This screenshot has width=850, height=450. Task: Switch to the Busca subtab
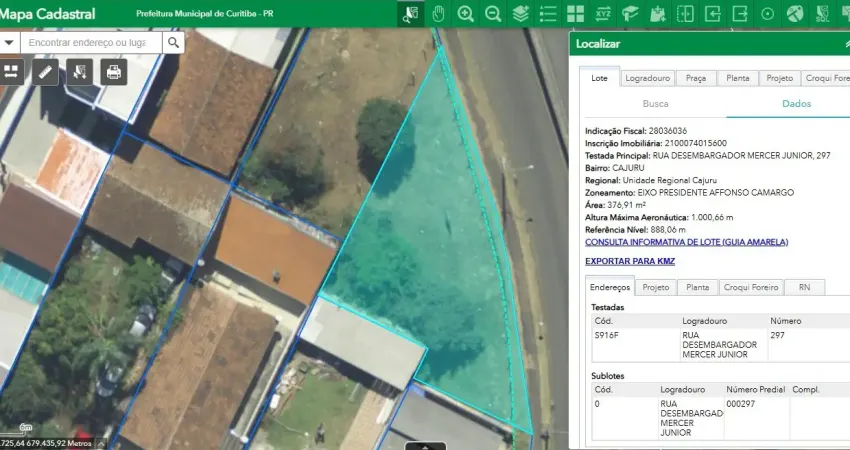tap(655, 104)
